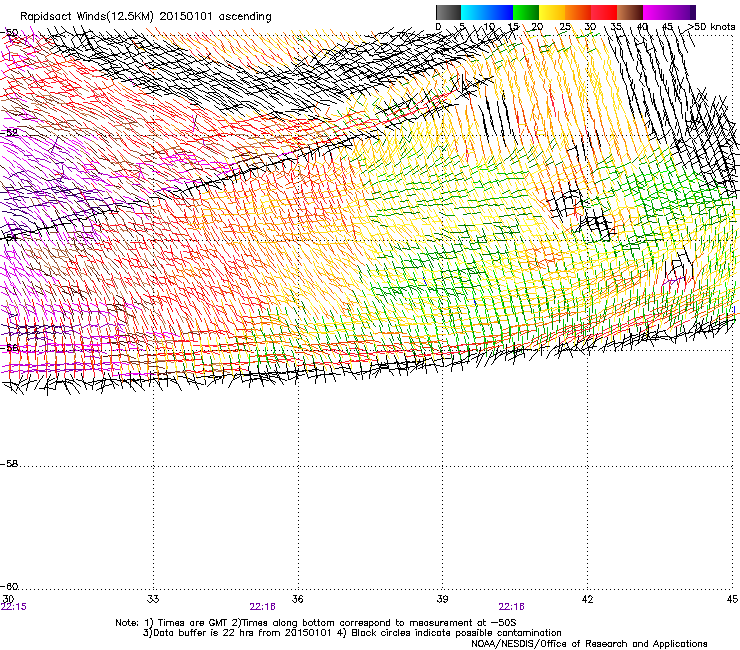Image resolution: width=740 pixels, height=650 pixels.
Task: Click the green 15-20 knots color bar segment
Action: (x=526, y=12)
